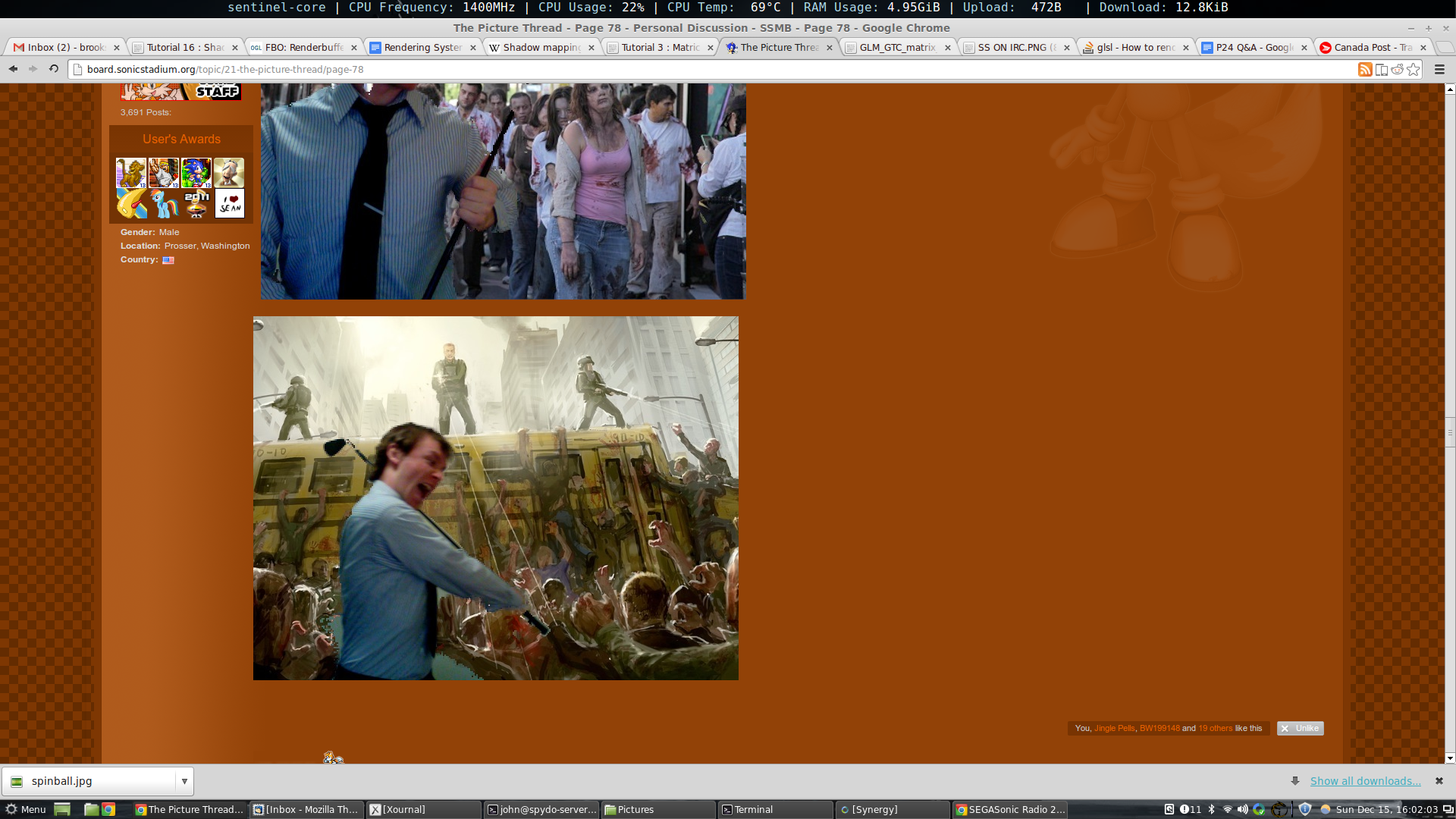Click the Rainbow Dash pony award icon
Screen dimensions: 1456x819
(164, 203)
